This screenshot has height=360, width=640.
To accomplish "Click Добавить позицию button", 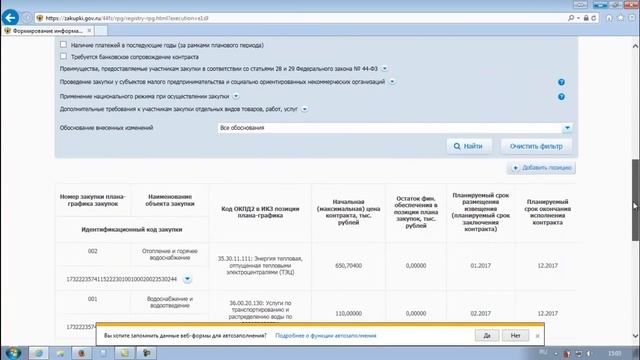I will 542,168.
